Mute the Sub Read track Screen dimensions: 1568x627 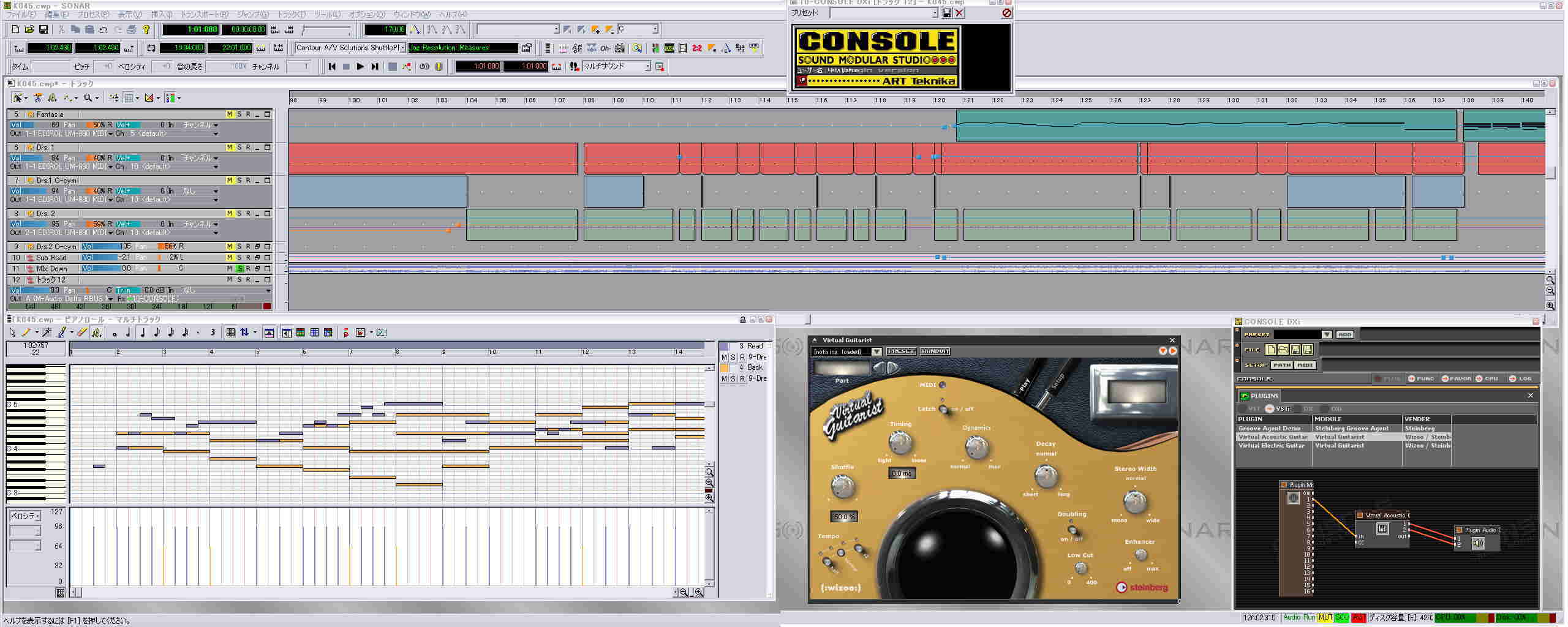pyautogui.click(x=230, y=258)
